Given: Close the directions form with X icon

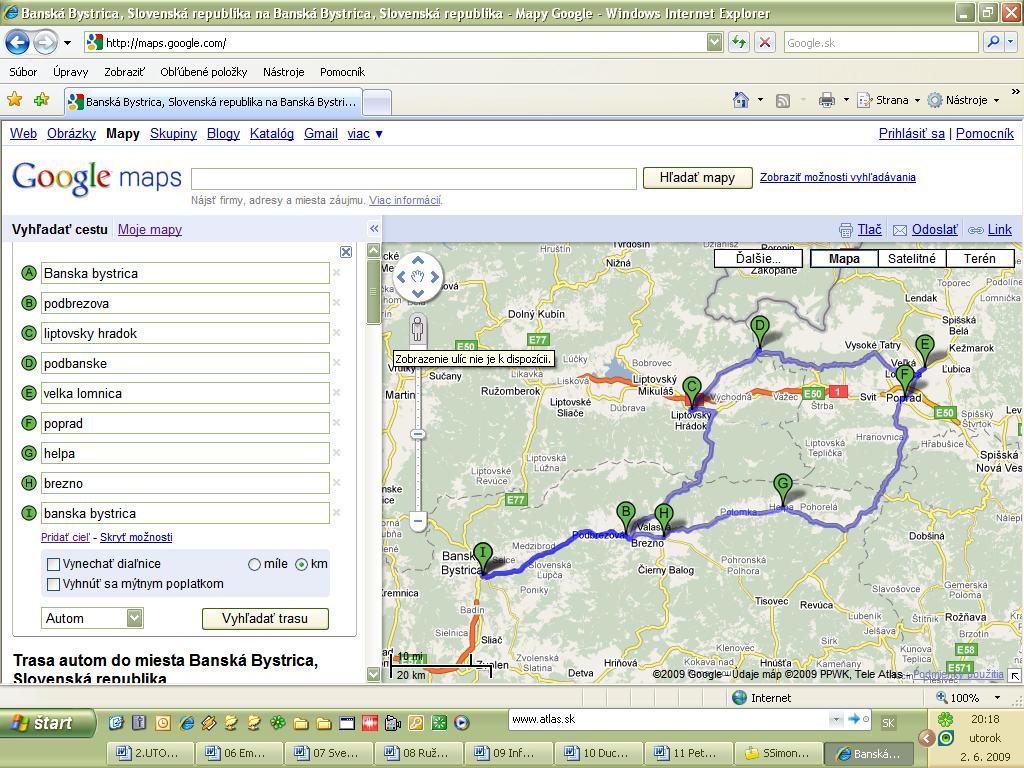Looking at the screenshot, I should [346, 252].
